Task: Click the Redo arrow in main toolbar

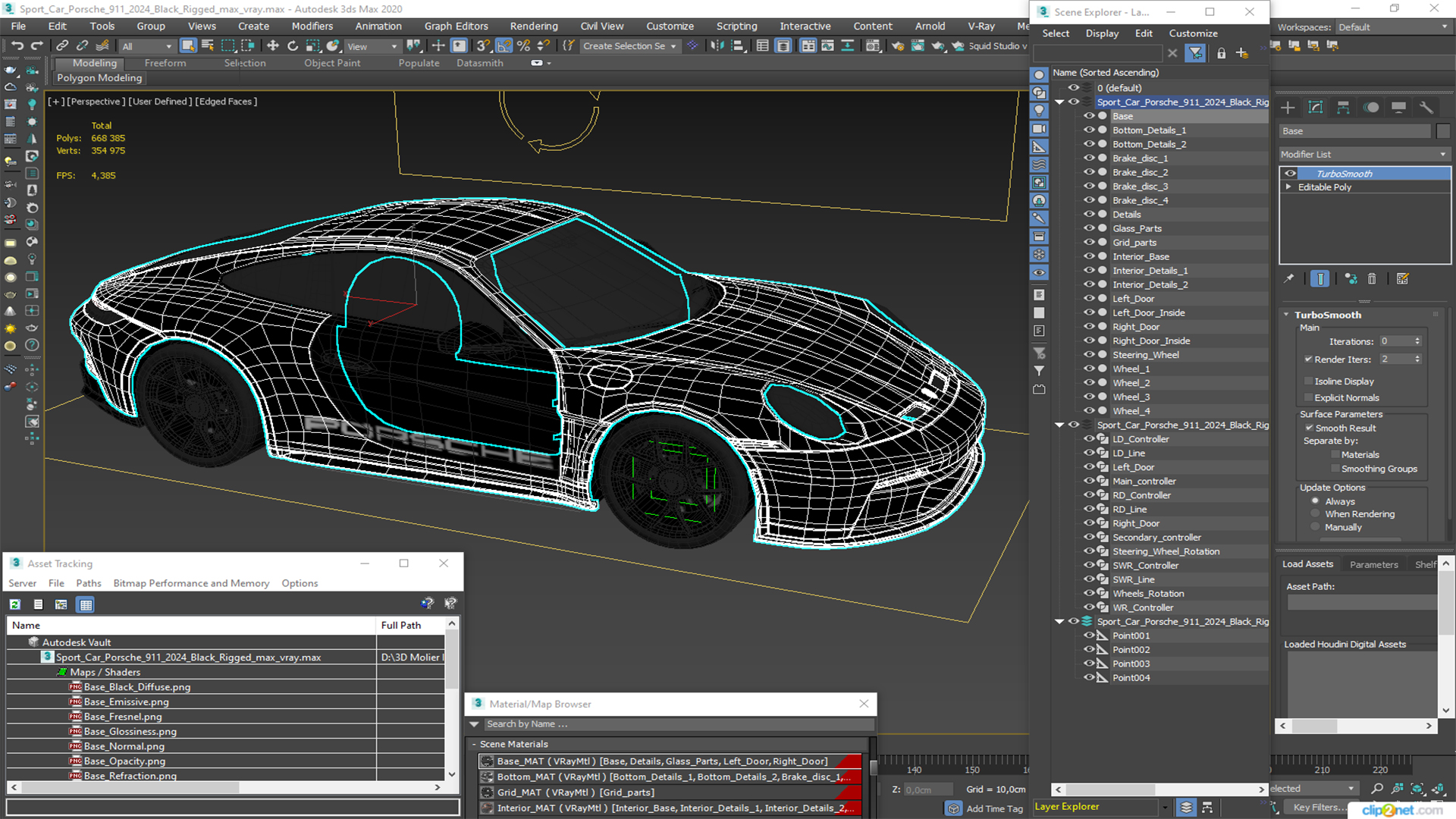Action: click(36, 46)
